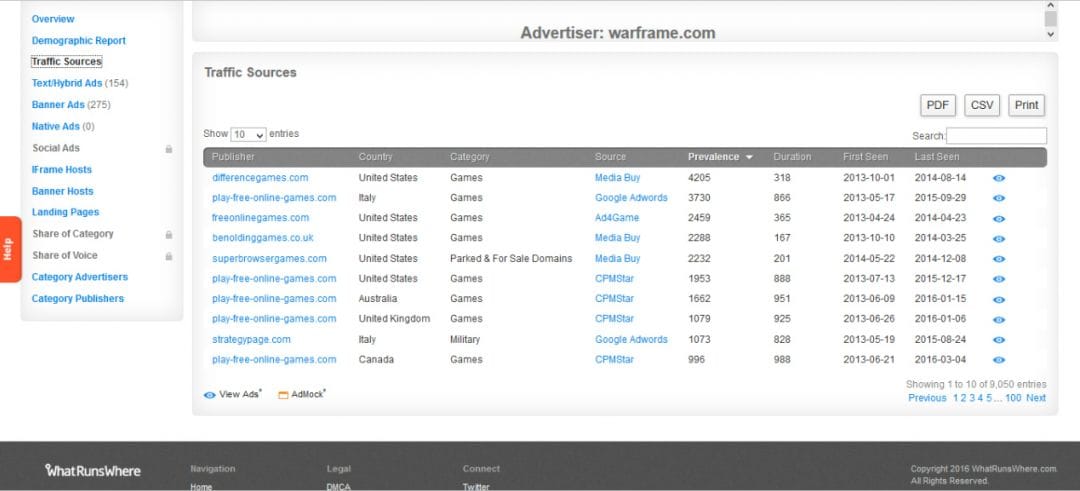Image resolution: width=1080 pixels, height=491 pixels.
Task: View ads for benoldinggames.co.uk row
Action: pyautogui.click(x=999, y=239)
